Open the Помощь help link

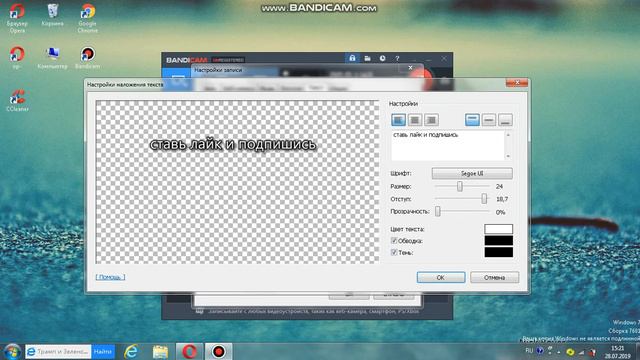pyautogui.click(x=110, y=277)
